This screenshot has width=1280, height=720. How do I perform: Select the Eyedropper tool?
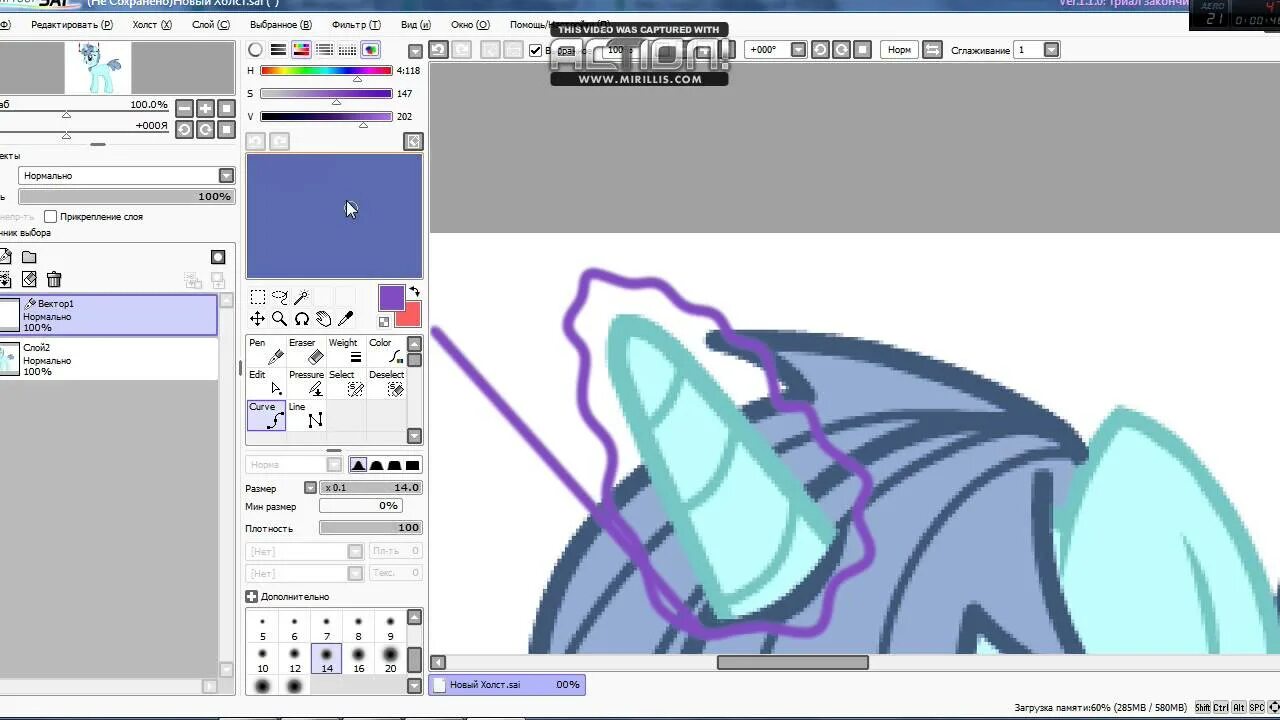[x=346, y=319]
